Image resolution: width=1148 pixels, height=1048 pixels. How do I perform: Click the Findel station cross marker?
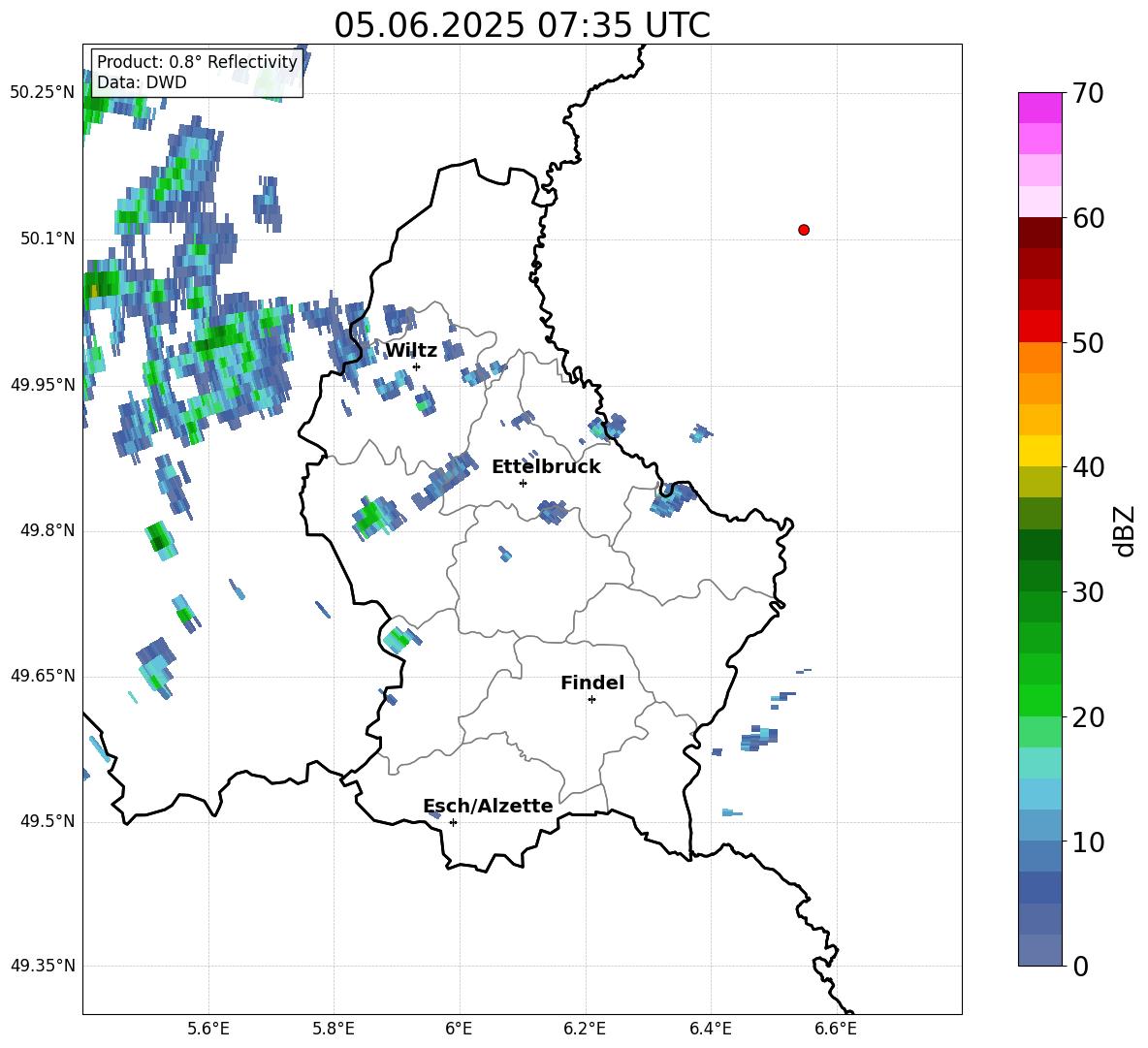pyautogui.click(x=591, y=700)
